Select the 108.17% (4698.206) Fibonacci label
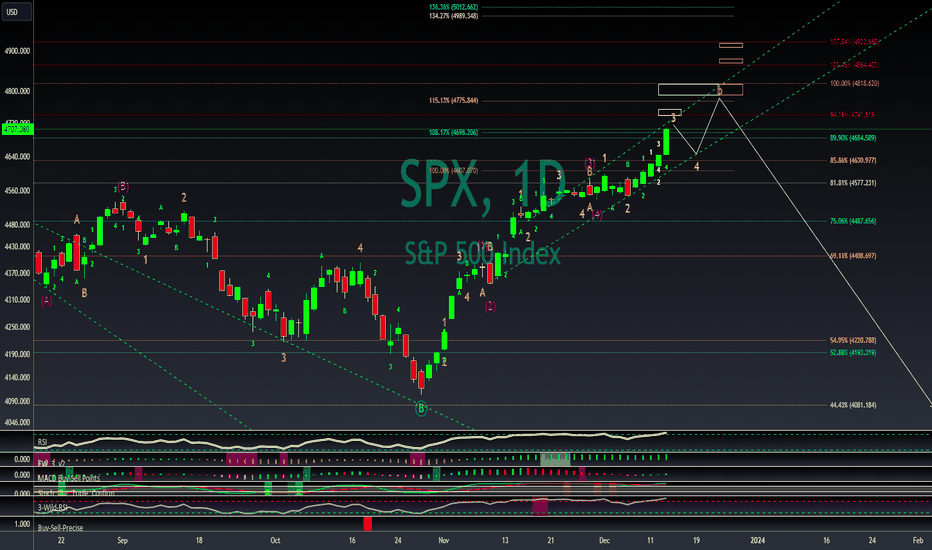This screenshot has width=932, height=550. coord(454,133)
